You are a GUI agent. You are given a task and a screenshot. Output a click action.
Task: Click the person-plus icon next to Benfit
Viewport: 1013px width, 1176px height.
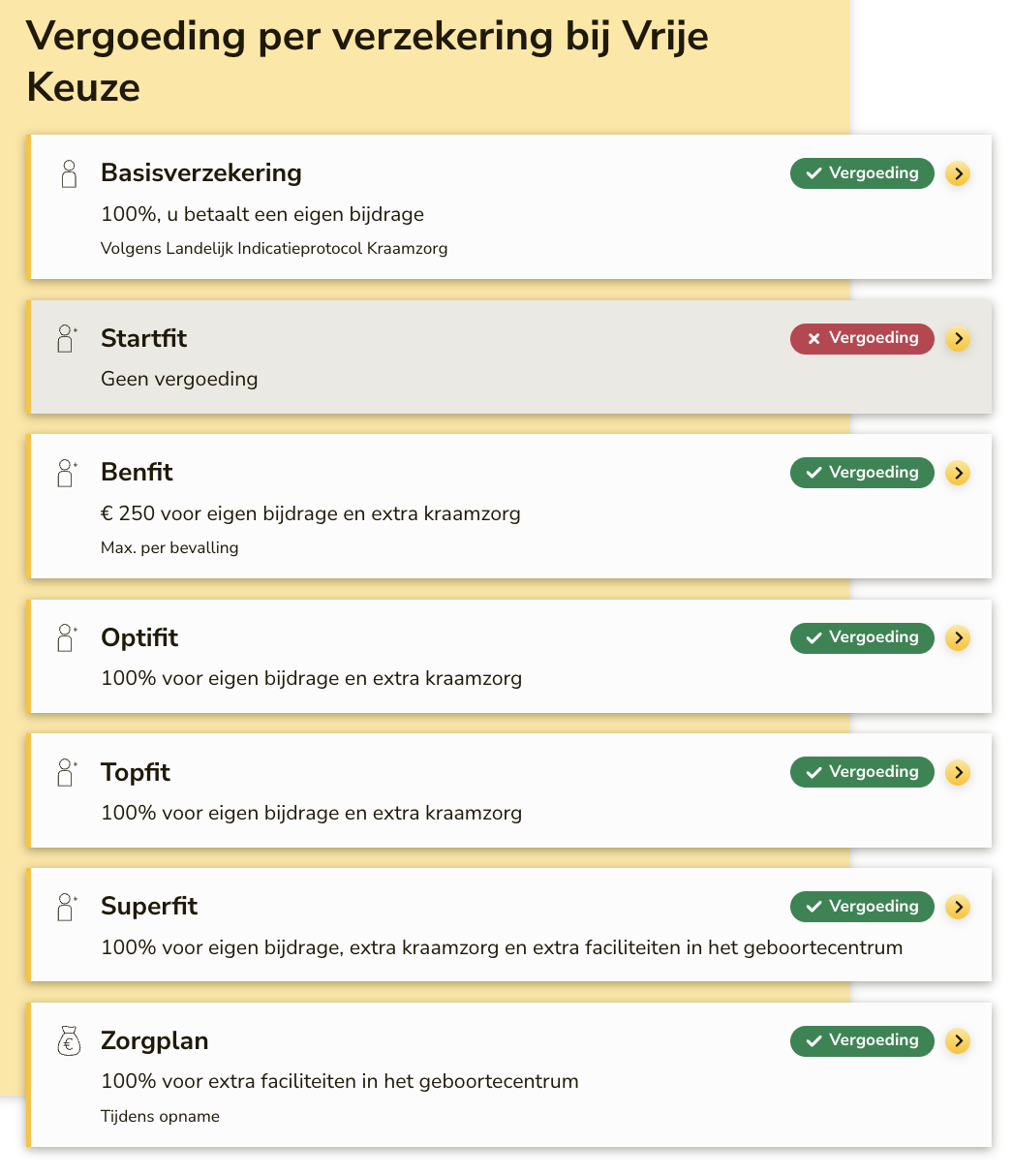click(67, 474)
